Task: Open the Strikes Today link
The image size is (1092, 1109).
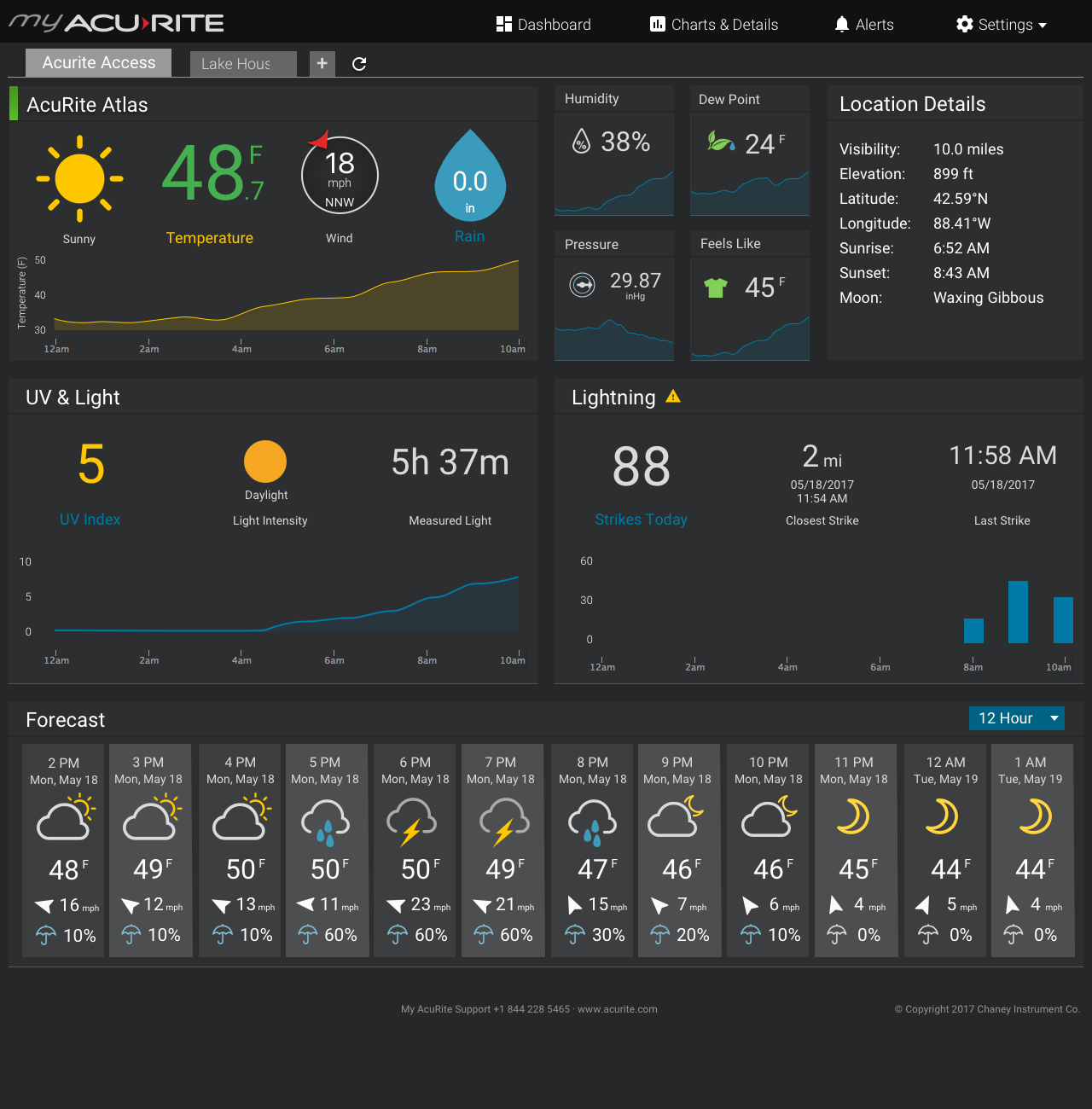Action: pyautogui.click(x=641, y=520)
